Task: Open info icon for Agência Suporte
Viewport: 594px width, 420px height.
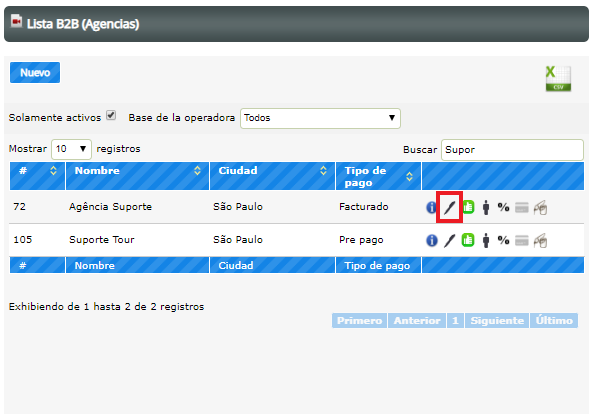Action: coord(431,207)
